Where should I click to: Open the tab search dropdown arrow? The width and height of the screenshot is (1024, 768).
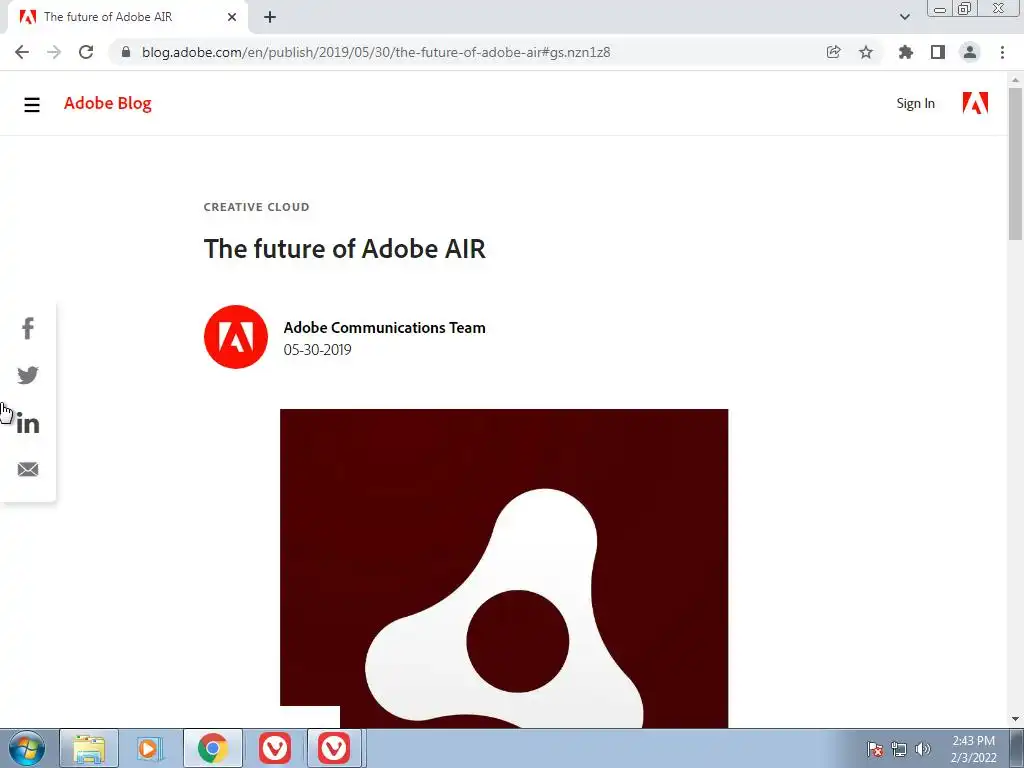904,17
